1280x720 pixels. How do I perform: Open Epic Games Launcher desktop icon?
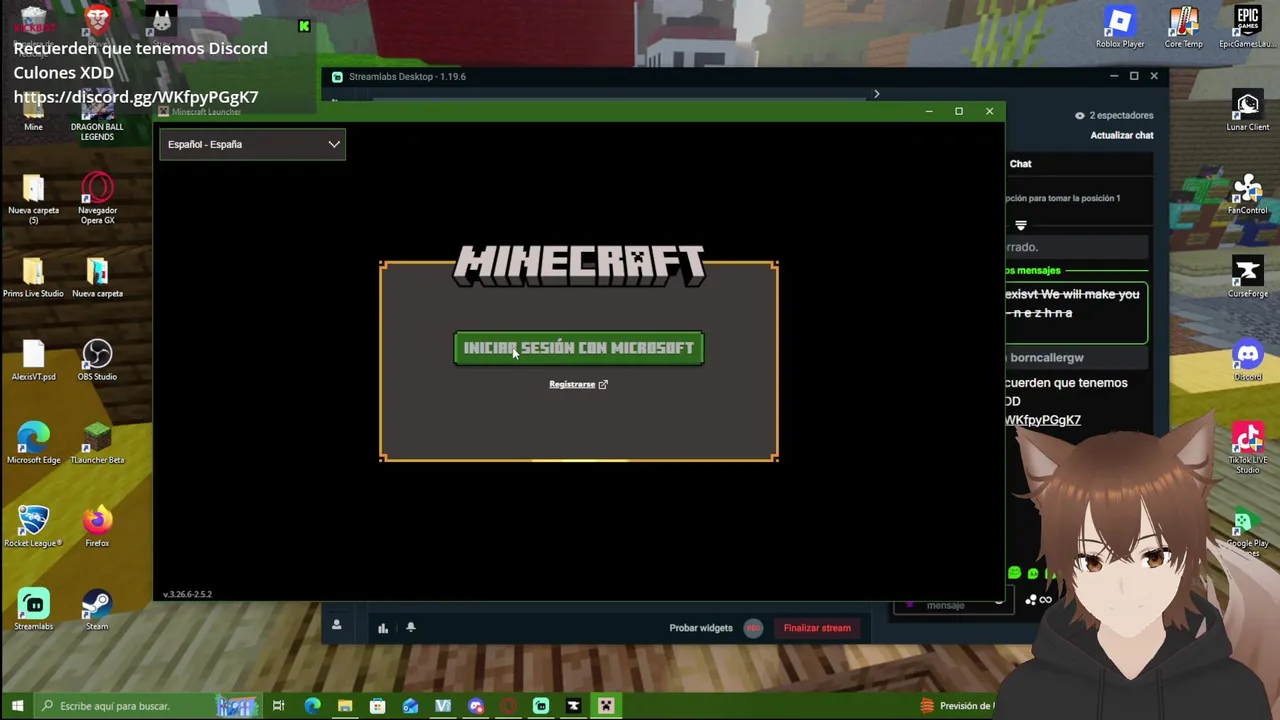(1247, 27)
